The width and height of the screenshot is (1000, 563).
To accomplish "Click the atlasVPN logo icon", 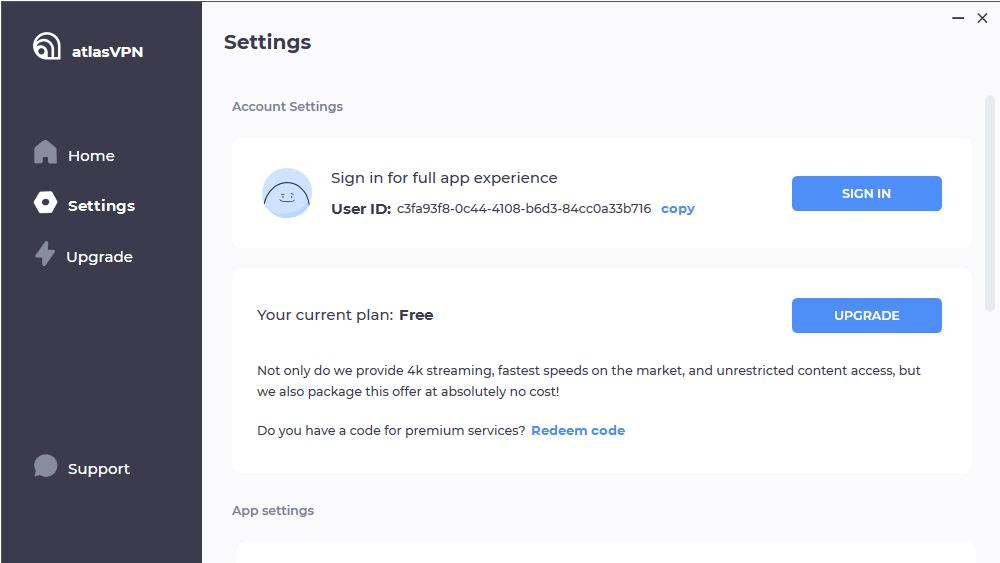I will (47, 46).
